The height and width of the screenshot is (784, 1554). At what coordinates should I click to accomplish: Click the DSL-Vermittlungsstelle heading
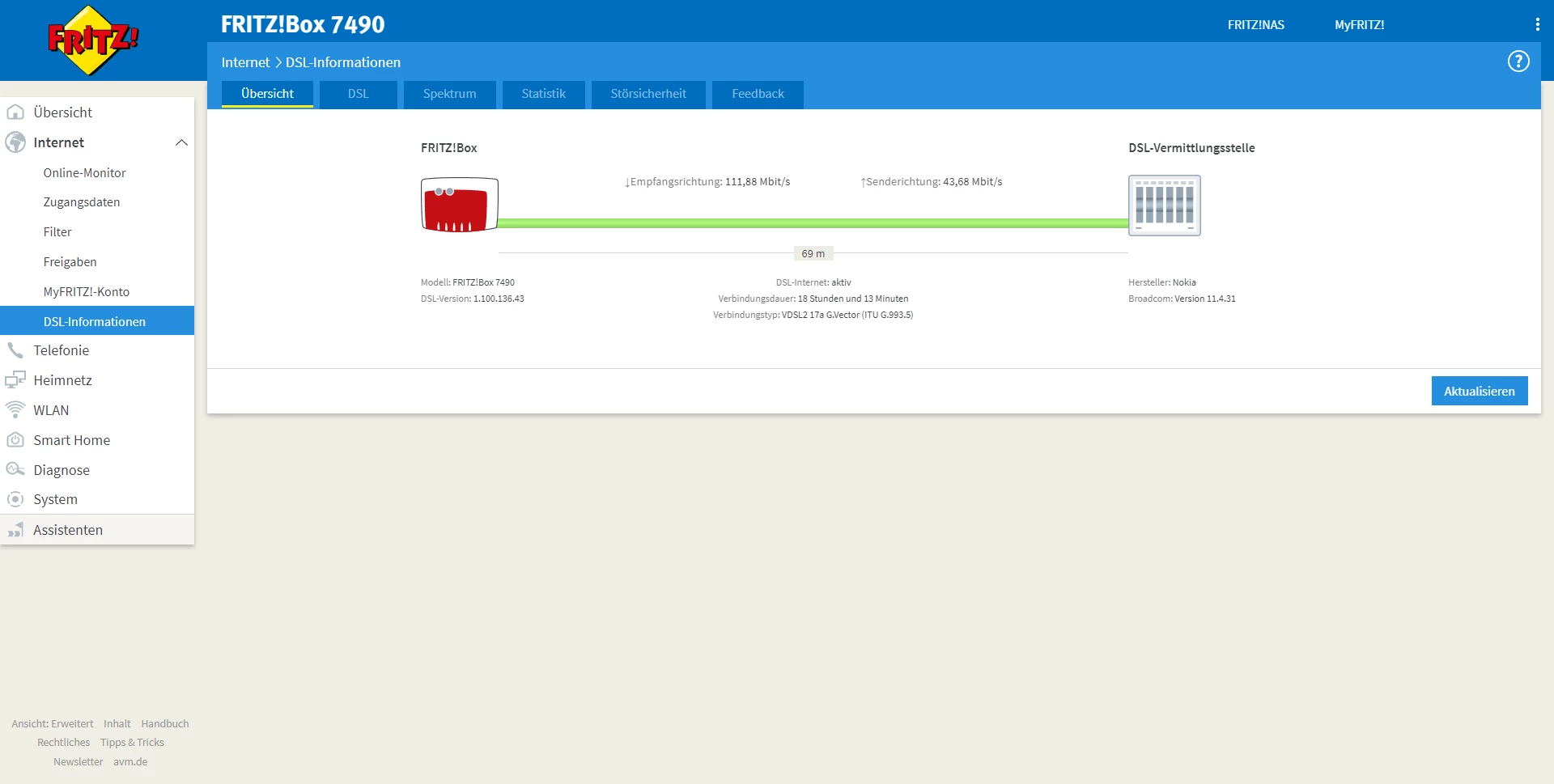click(1191, 148)
